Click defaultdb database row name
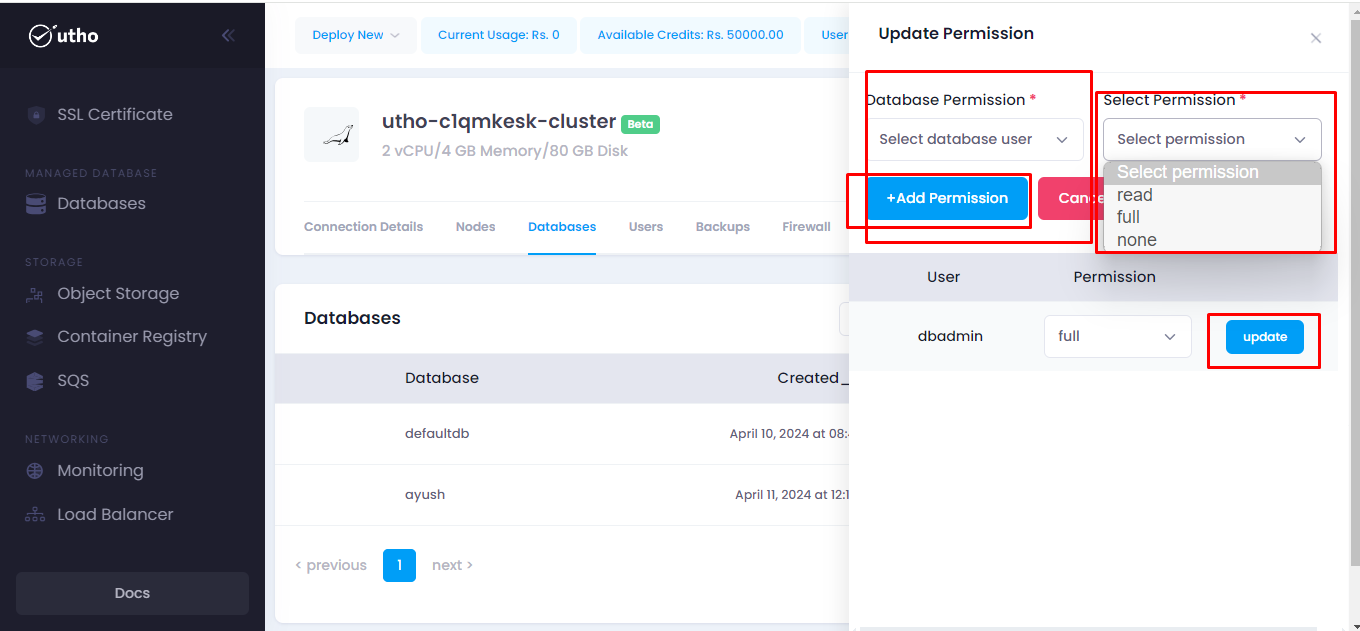Image resolution: width=1360 pixels, height=631 pixels. (437, 434)
